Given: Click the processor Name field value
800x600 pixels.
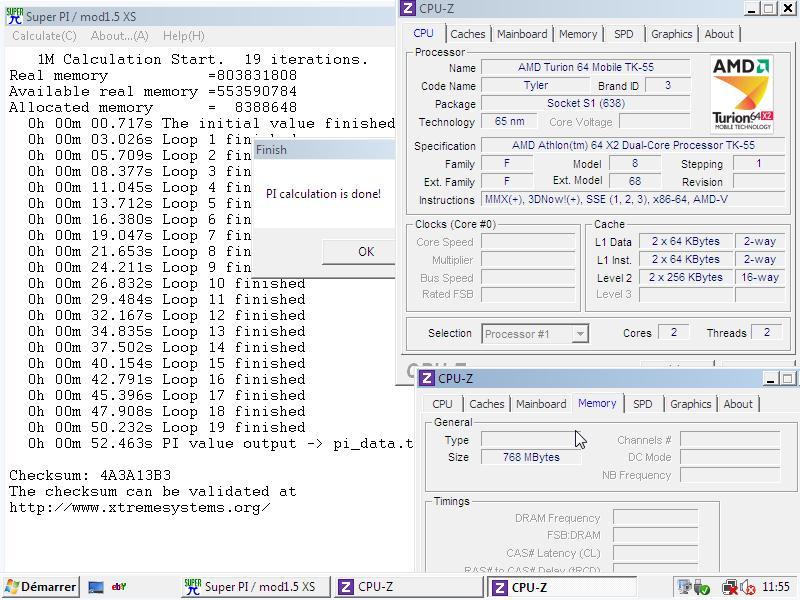Looking at the screenshot, I should pyautogui.click(x=586, y=67).
